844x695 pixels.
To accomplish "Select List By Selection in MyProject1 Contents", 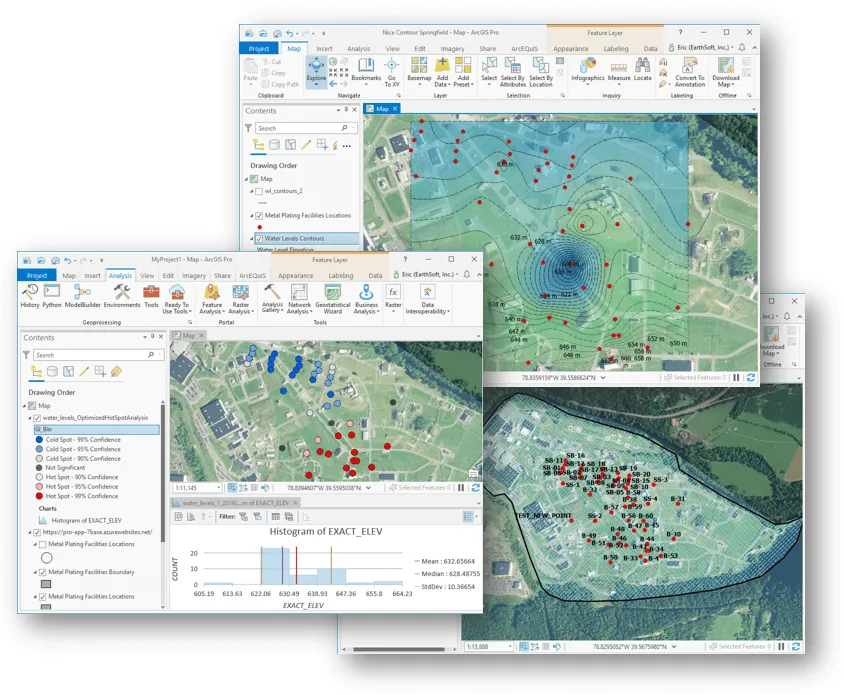I will 68,371.
